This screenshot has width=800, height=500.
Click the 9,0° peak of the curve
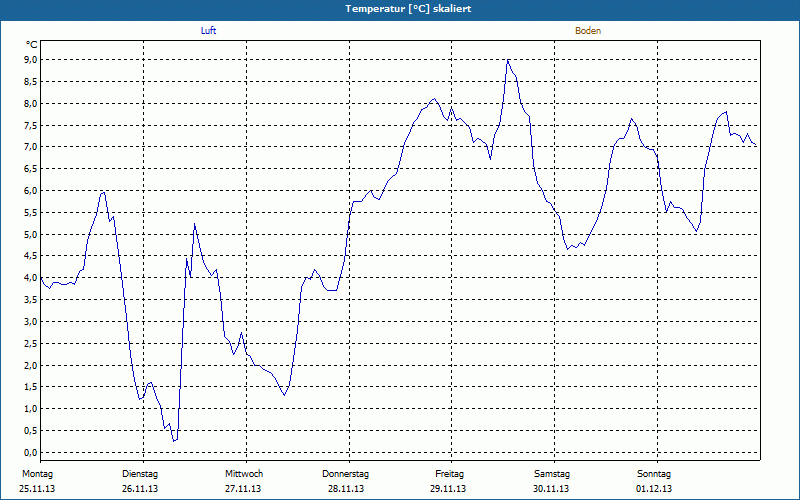(508, 60)
